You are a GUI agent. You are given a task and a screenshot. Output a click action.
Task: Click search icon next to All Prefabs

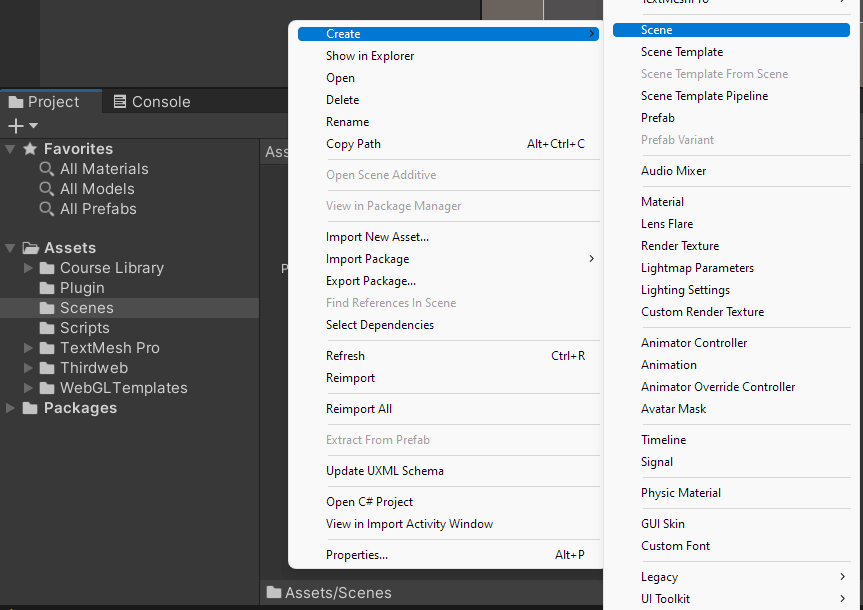tap(47, 209)
